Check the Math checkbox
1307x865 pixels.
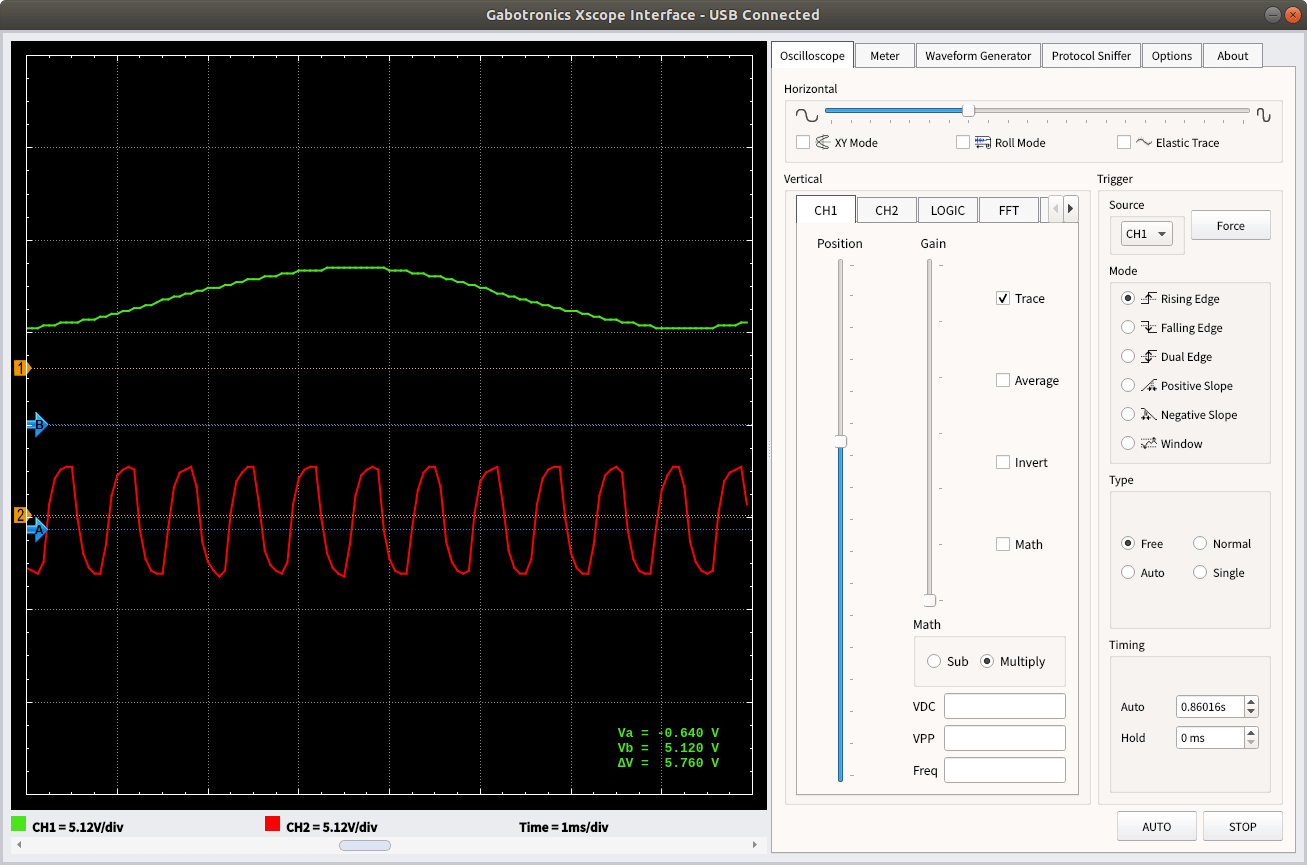click(x=1003, y=544)
